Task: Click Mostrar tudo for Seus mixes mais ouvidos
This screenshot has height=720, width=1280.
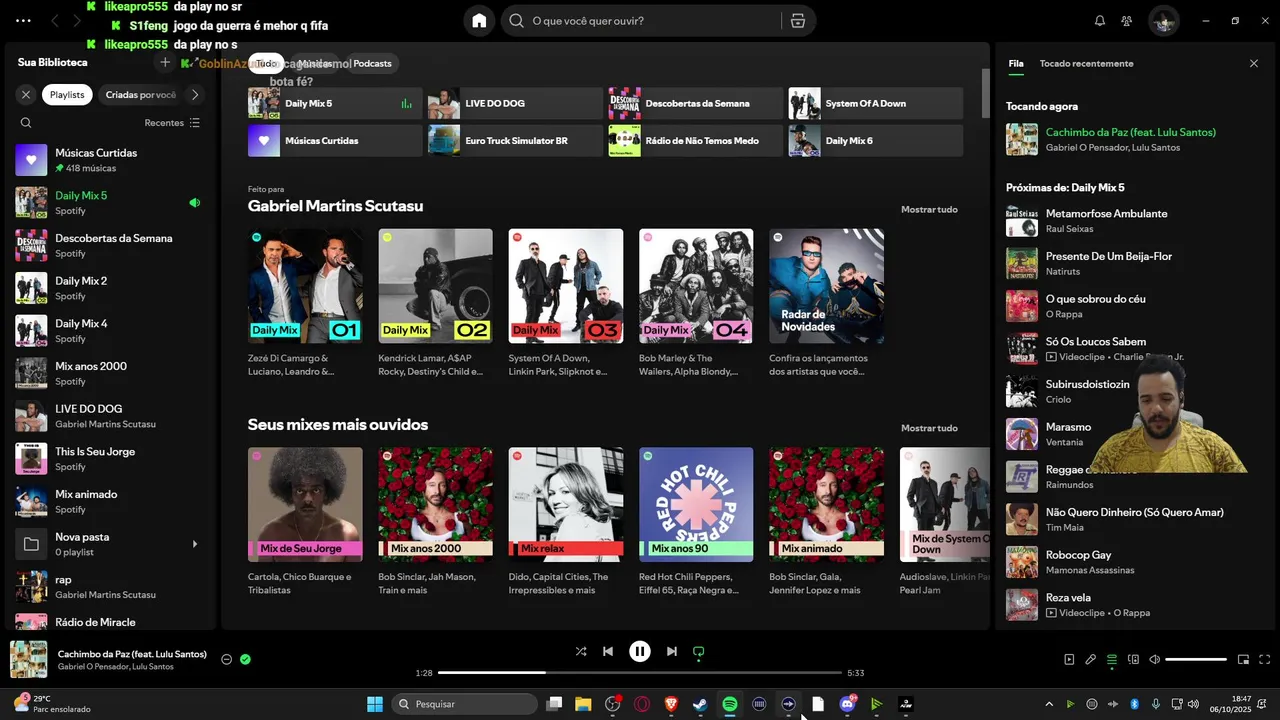Action: (x=929, y=428)
